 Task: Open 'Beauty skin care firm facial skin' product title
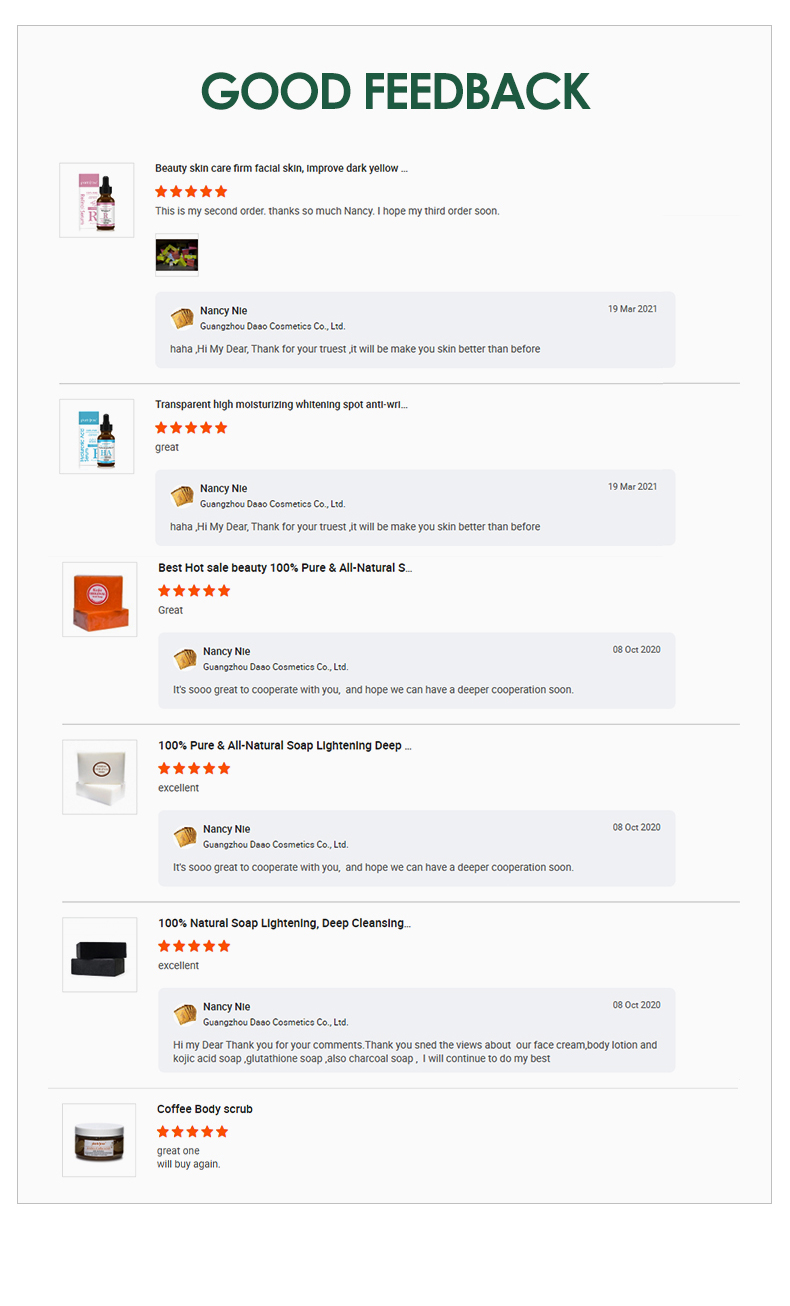[x=281, y=168]
